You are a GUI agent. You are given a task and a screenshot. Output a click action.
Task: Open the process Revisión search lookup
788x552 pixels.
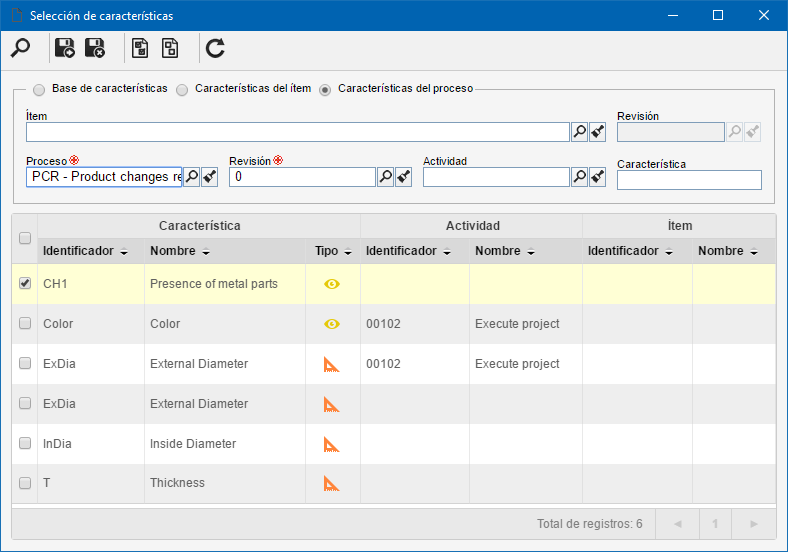coord(385,177)
